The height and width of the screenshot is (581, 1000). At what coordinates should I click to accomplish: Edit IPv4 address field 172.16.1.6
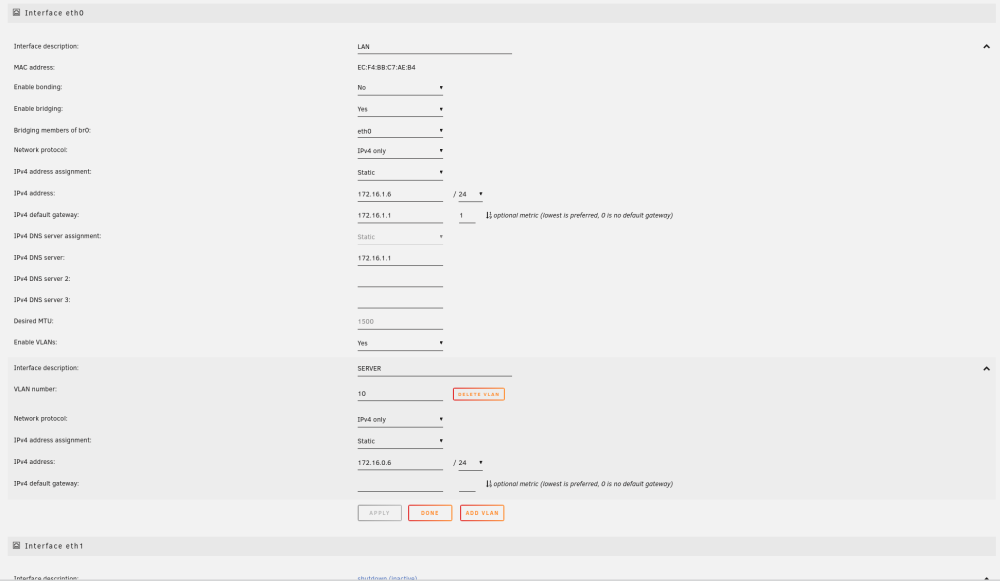pyautogui.click(x=400, y=195)
